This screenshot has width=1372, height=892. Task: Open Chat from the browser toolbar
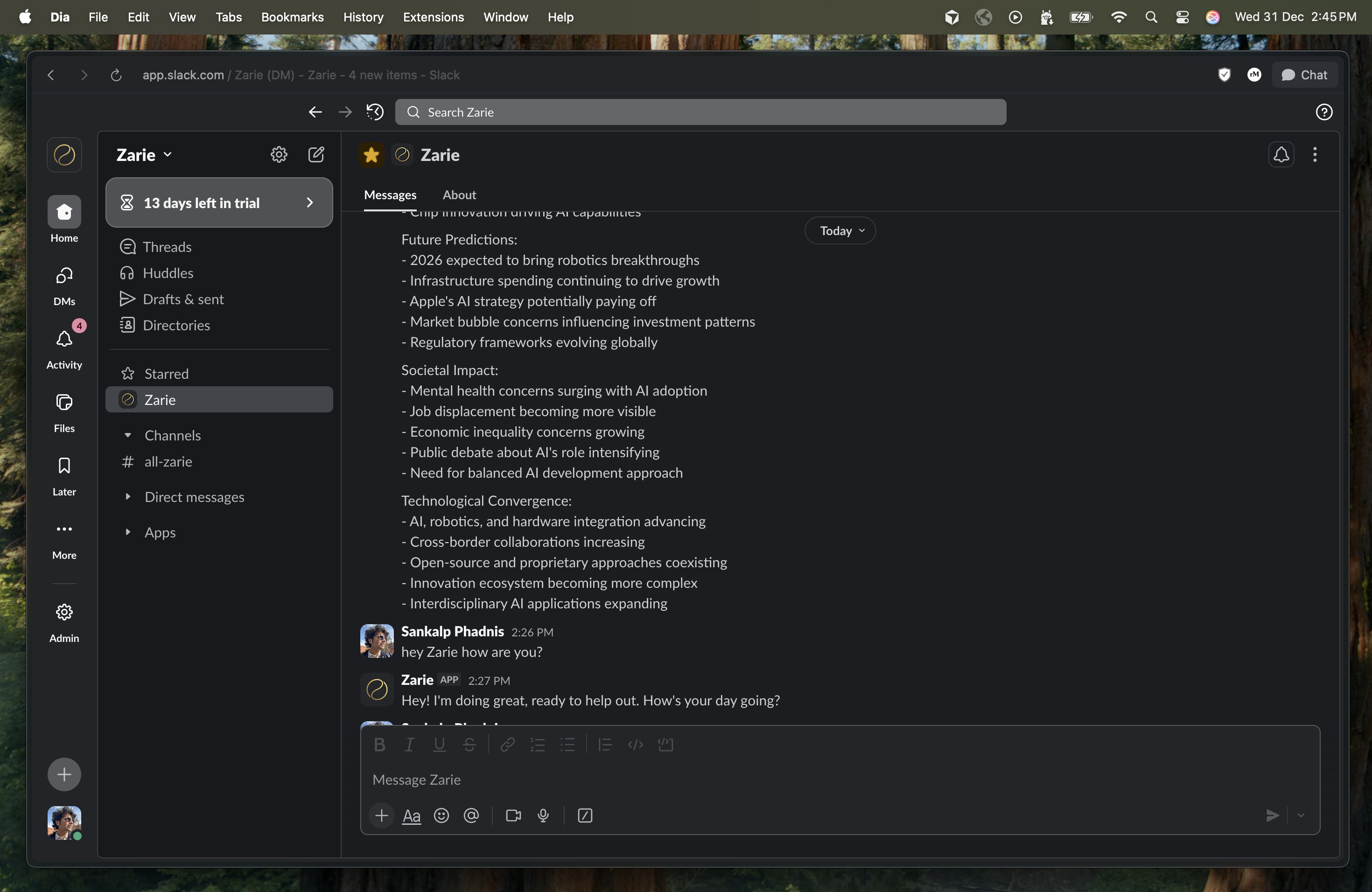pos(1304,74)
